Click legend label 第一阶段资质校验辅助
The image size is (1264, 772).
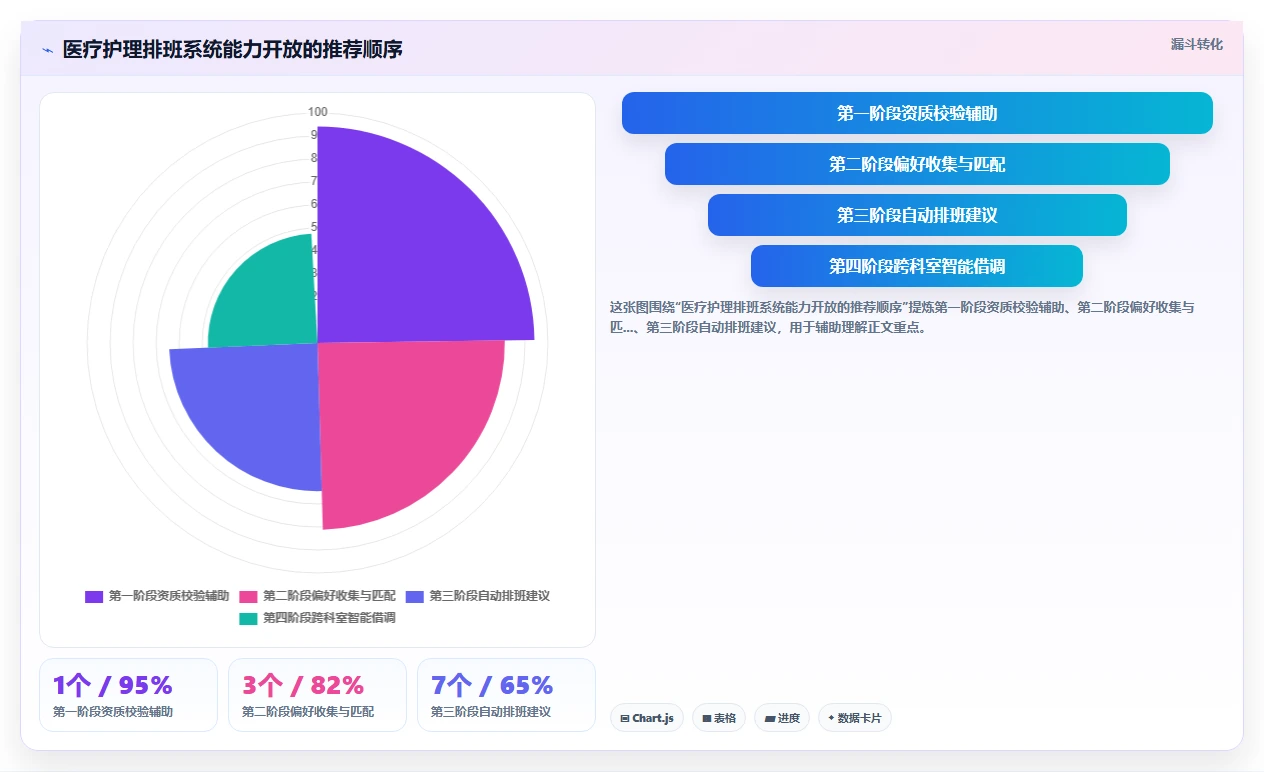click(169, 596)
